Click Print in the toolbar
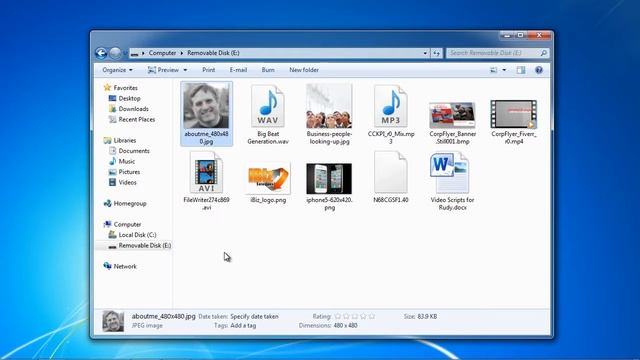 pyautogui.click(x=209, y=70)
